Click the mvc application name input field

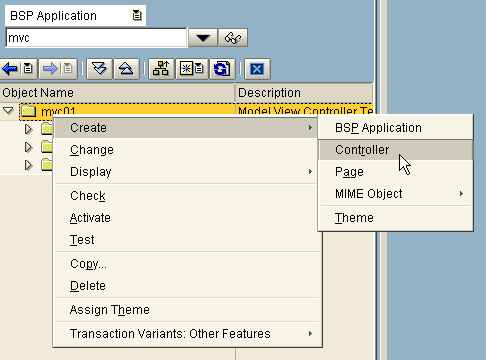pos(96,38)
